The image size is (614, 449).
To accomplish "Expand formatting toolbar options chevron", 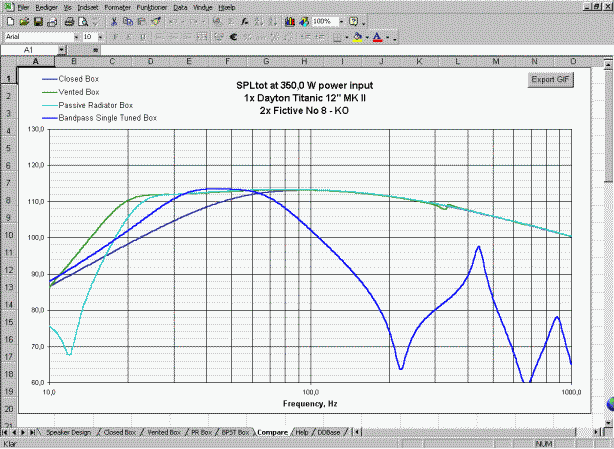I will coord(395,38).
